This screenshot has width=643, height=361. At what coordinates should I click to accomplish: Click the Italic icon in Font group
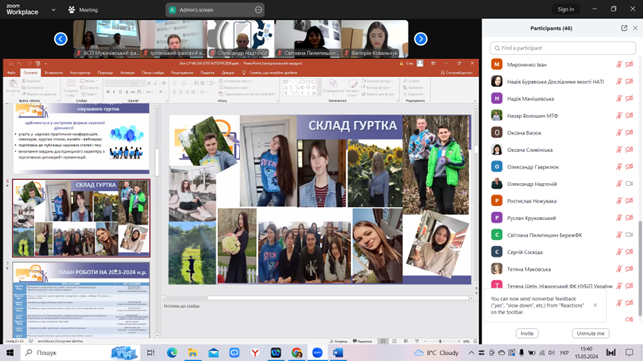point(114,92)
